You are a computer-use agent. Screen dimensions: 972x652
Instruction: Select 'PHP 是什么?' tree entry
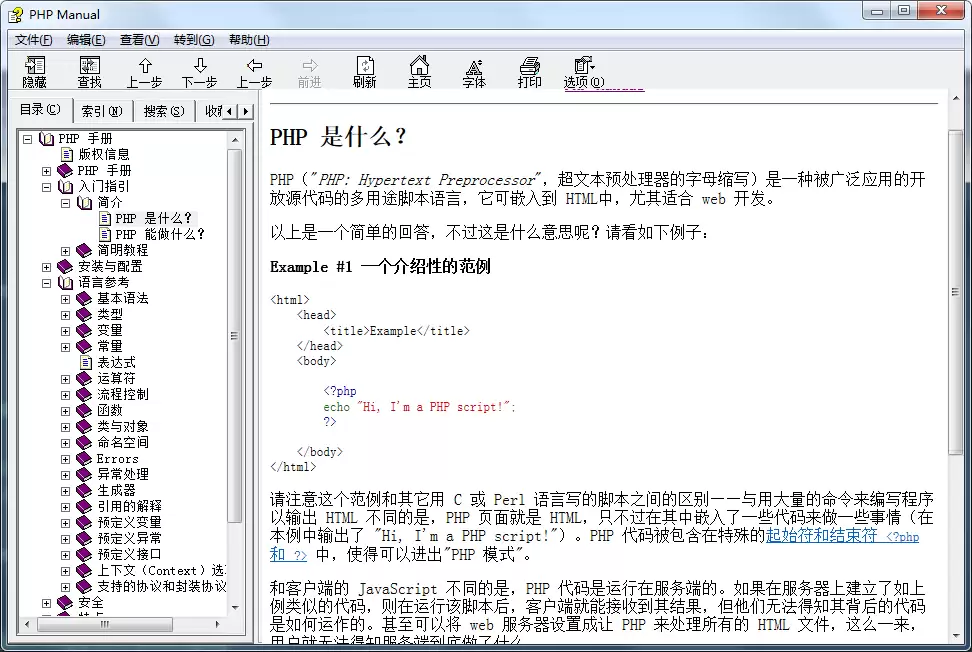(x=153, y=218)
